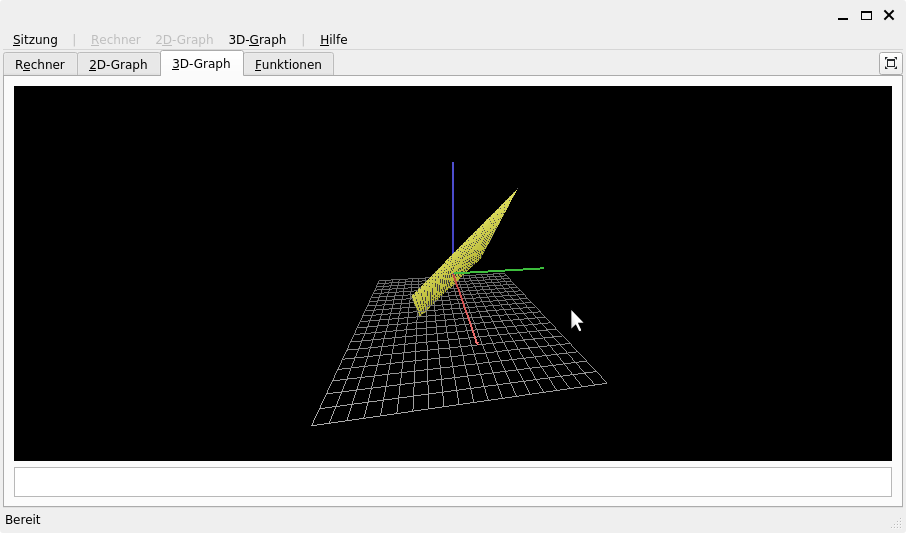Minimize the KAlgebra window
This screenshot has height=533, width=906.
[844, 15]
